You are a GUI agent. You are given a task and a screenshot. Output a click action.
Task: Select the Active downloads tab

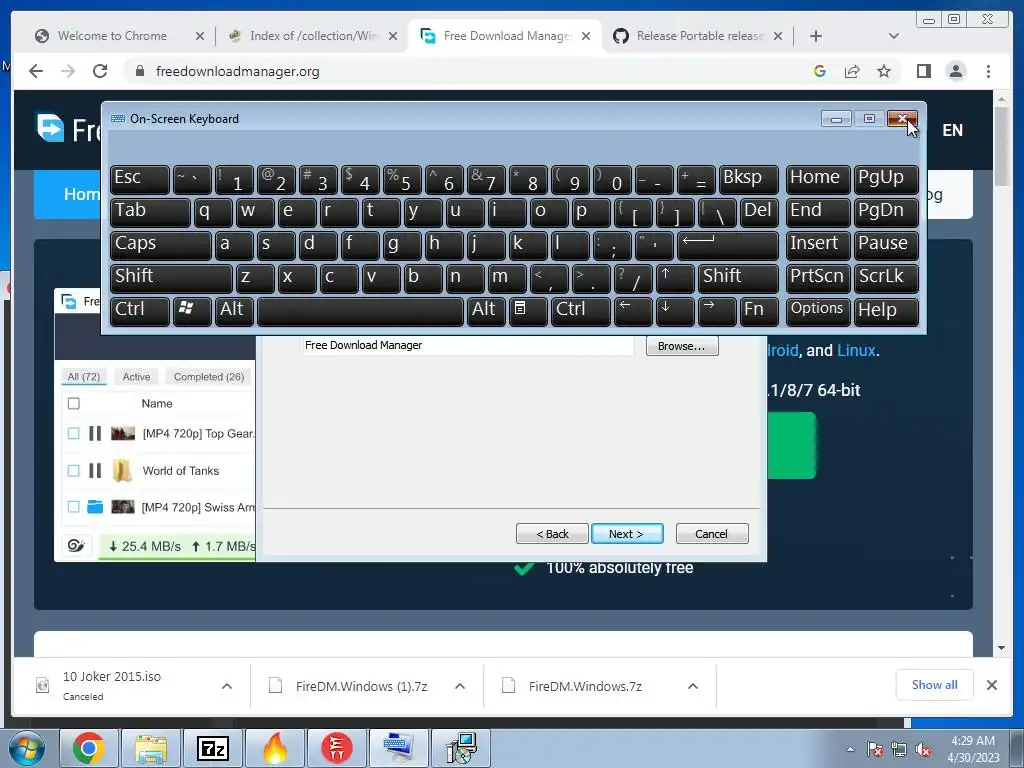136,377
